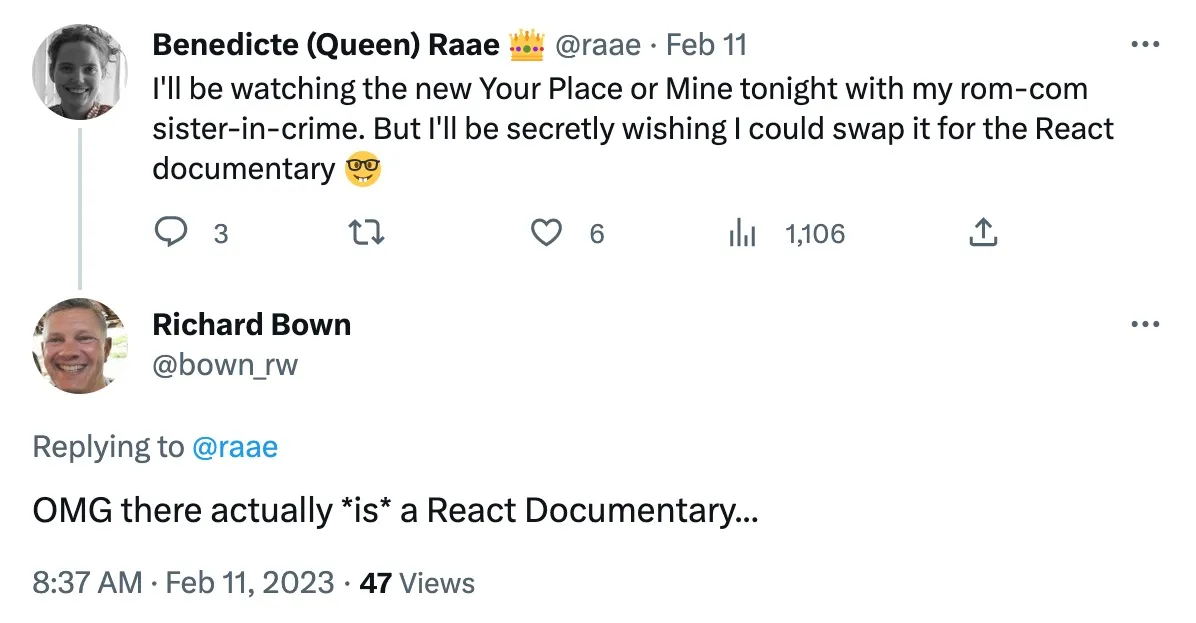Viewport: 1196px width, 623px height.
Task: Click the crown emoji in Raae's display name
Action: [x=524, y=43]
